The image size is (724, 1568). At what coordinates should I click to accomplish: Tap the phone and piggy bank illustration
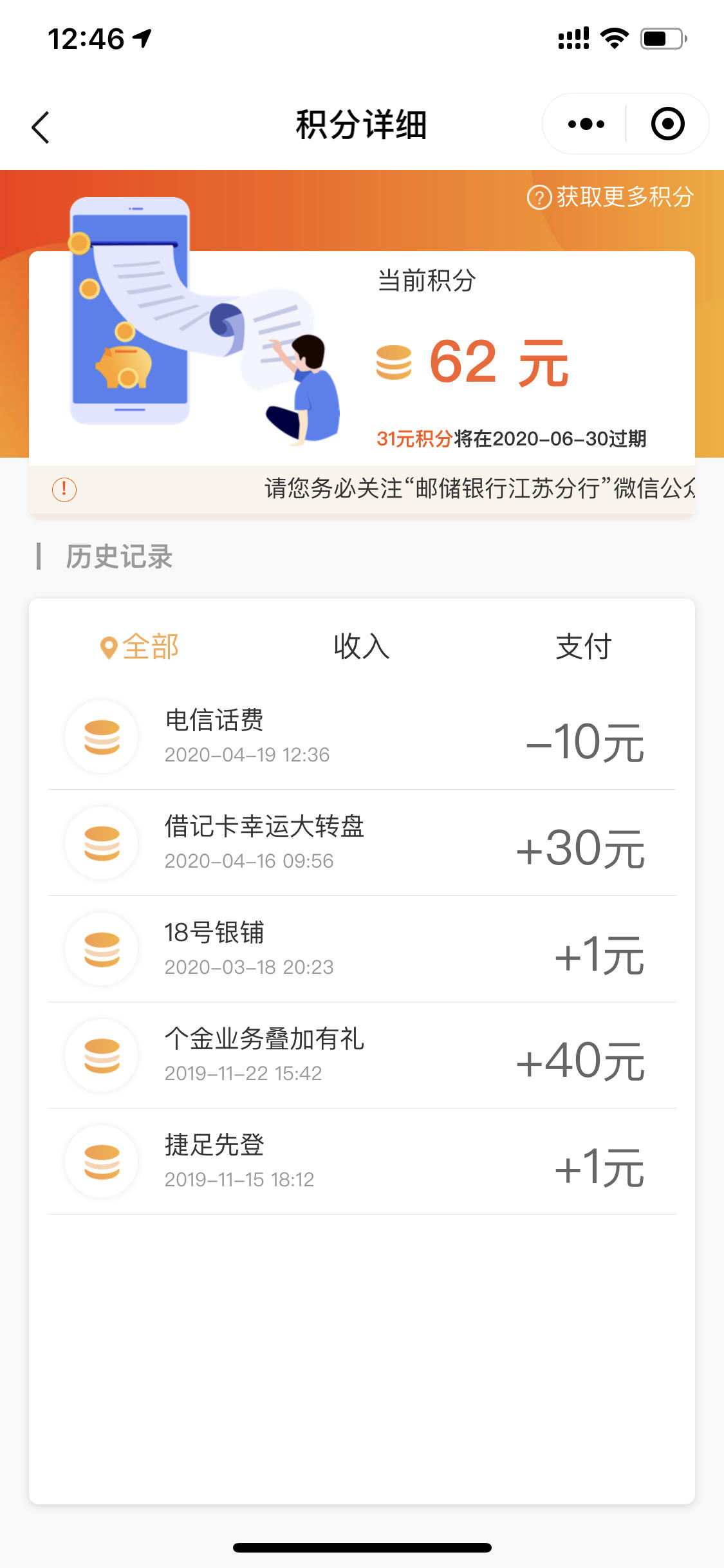point(203,320)
